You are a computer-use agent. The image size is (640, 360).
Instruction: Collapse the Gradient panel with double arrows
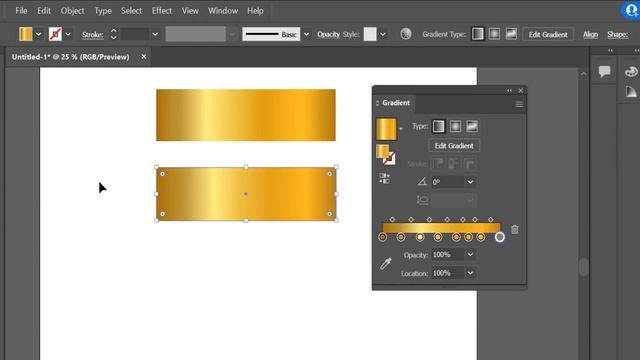point(509,90)
